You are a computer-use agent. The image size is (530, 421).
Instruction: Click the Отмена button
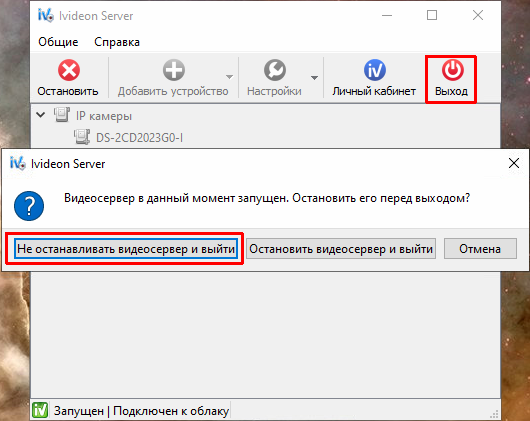tap(480, 249)
